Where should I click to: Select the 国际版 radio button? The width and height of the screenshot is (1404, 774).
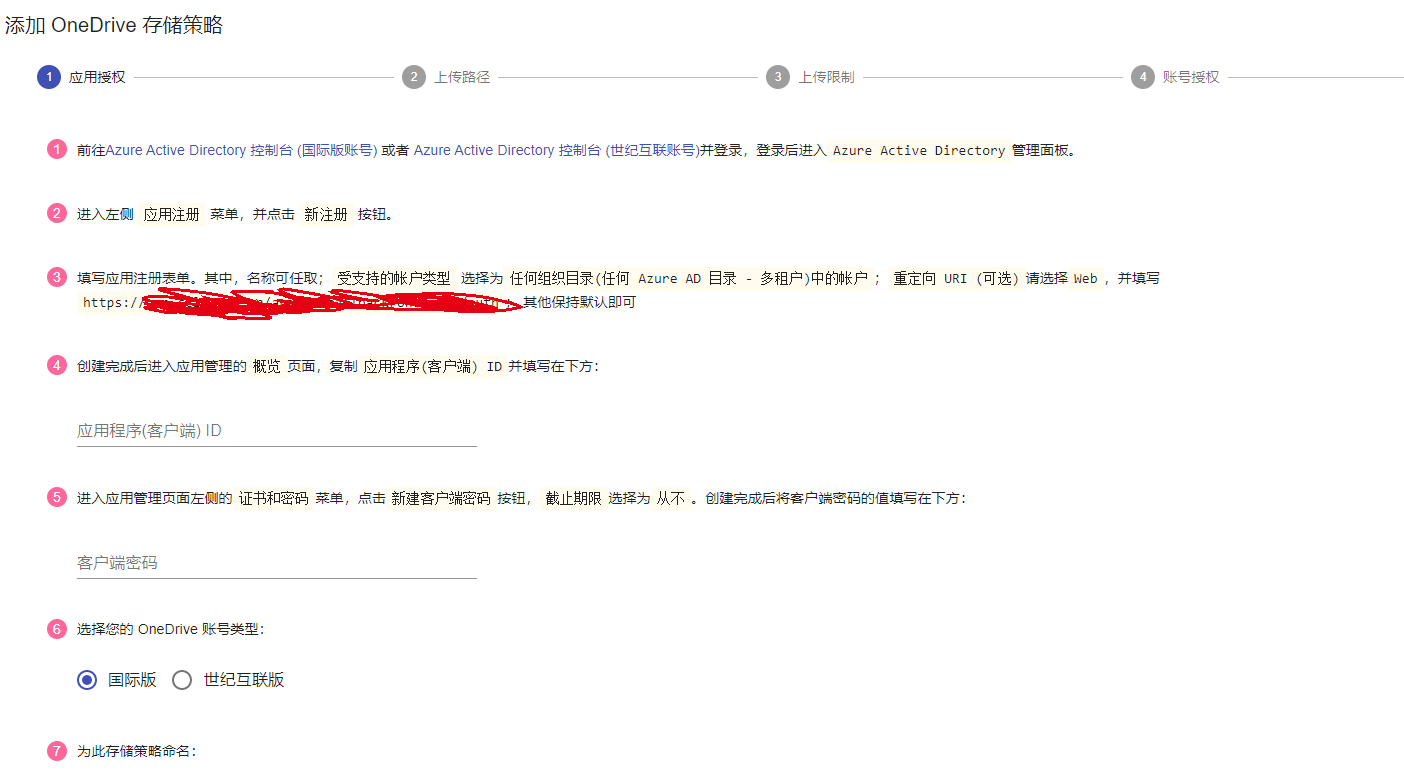point(87,680)
